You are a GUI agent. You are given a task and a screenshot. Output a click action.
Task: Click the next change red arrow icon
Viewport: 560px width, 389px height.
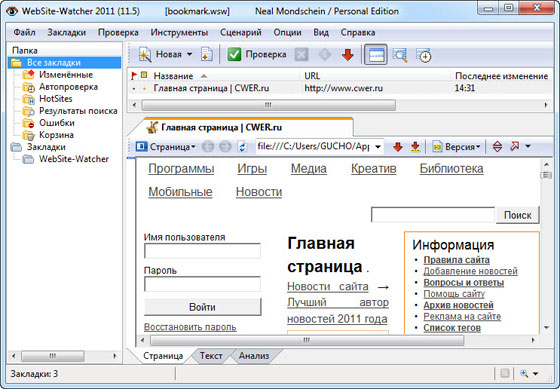point(398,147)
